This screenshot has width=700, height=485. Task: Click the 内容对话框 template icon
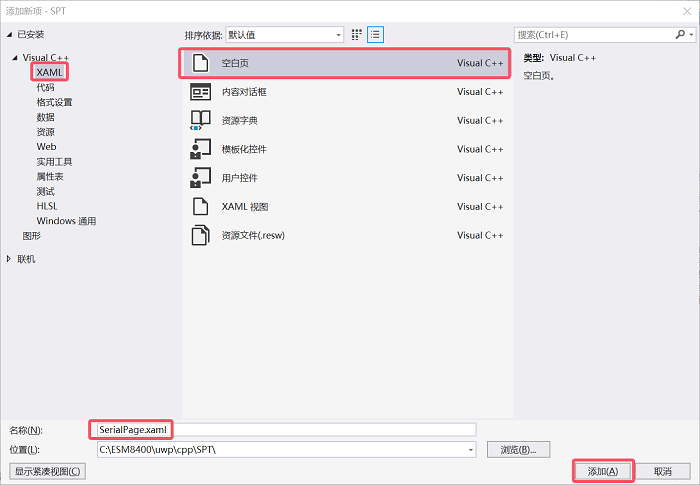coord(200,92)
